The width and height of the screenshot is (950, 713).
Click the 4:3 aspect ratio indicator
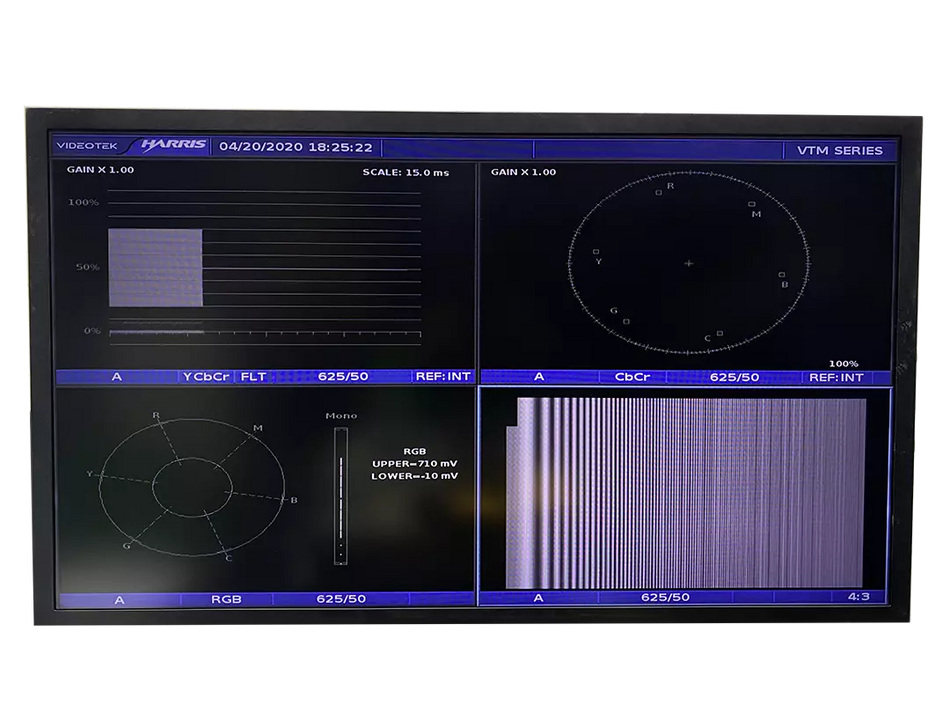[859, 597]
